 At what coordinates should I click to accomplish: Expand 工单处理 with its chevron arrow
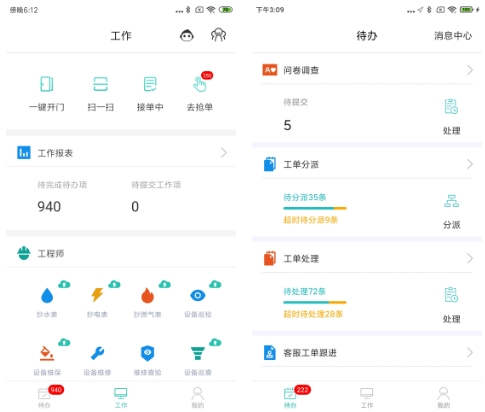470,258
